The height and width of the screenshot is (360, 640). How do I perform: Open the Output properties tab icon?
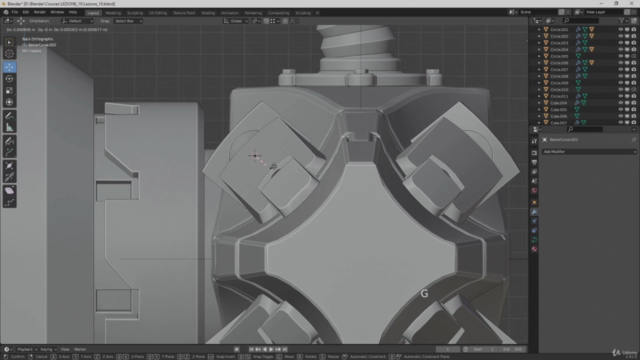pyautogui.click(x=534, y=162)
